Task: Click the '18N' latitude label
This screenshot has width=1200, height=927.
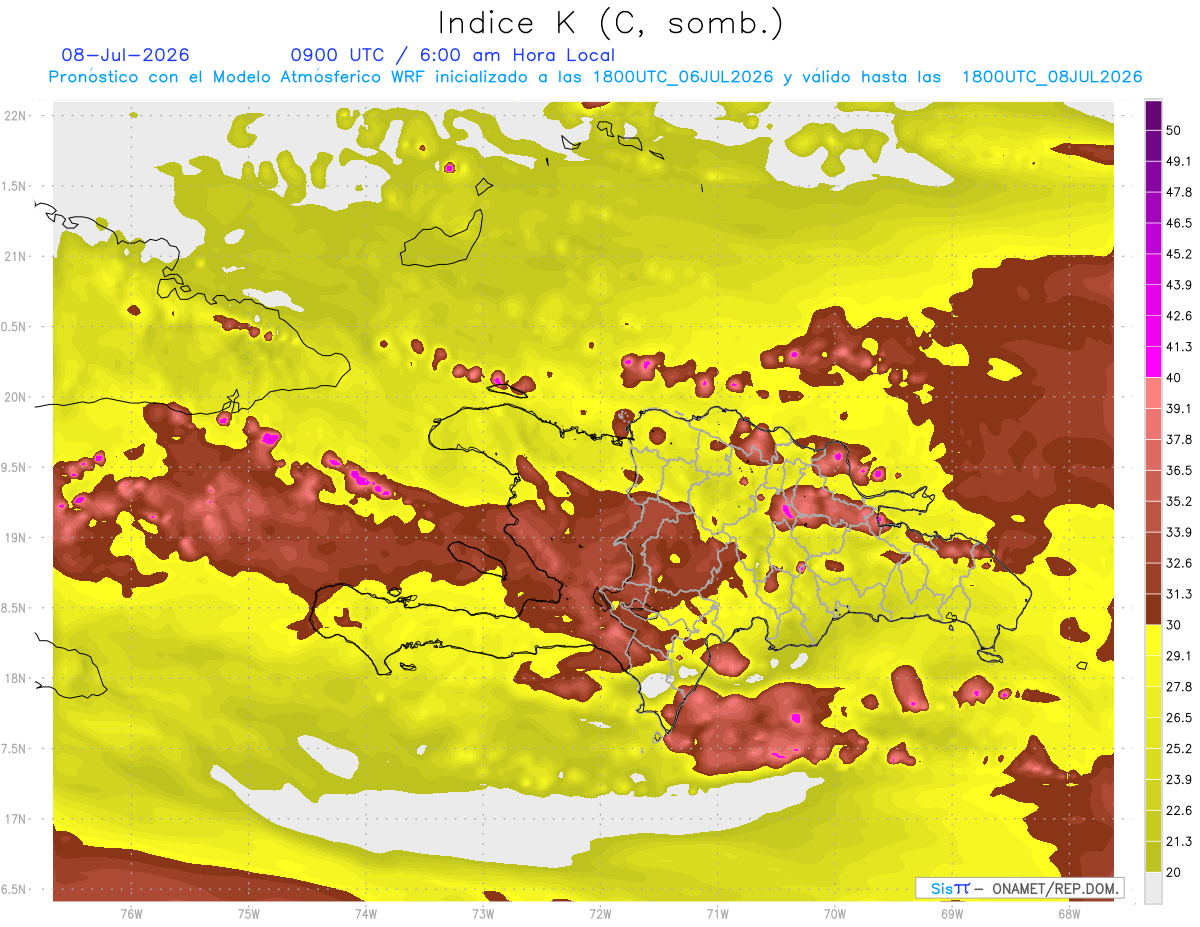Action: tap(15, 678)
